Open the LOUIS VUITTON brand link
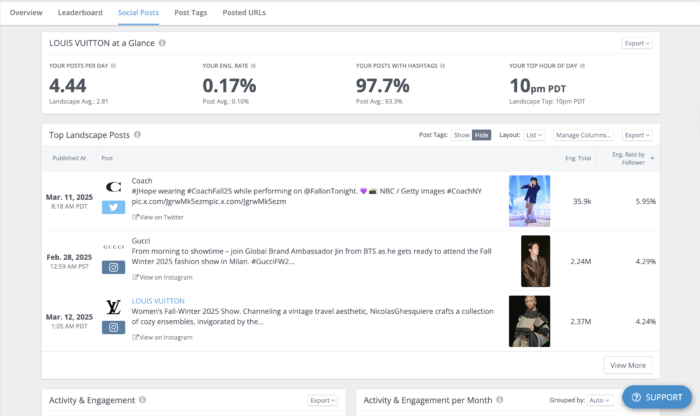The width and height of the screenshot is (700, 416). pos(158,301)
